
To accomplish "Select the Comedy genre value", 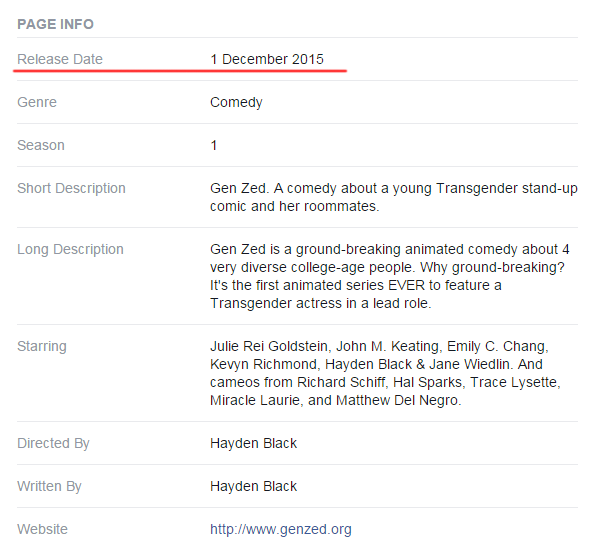I will pos(236,103).
